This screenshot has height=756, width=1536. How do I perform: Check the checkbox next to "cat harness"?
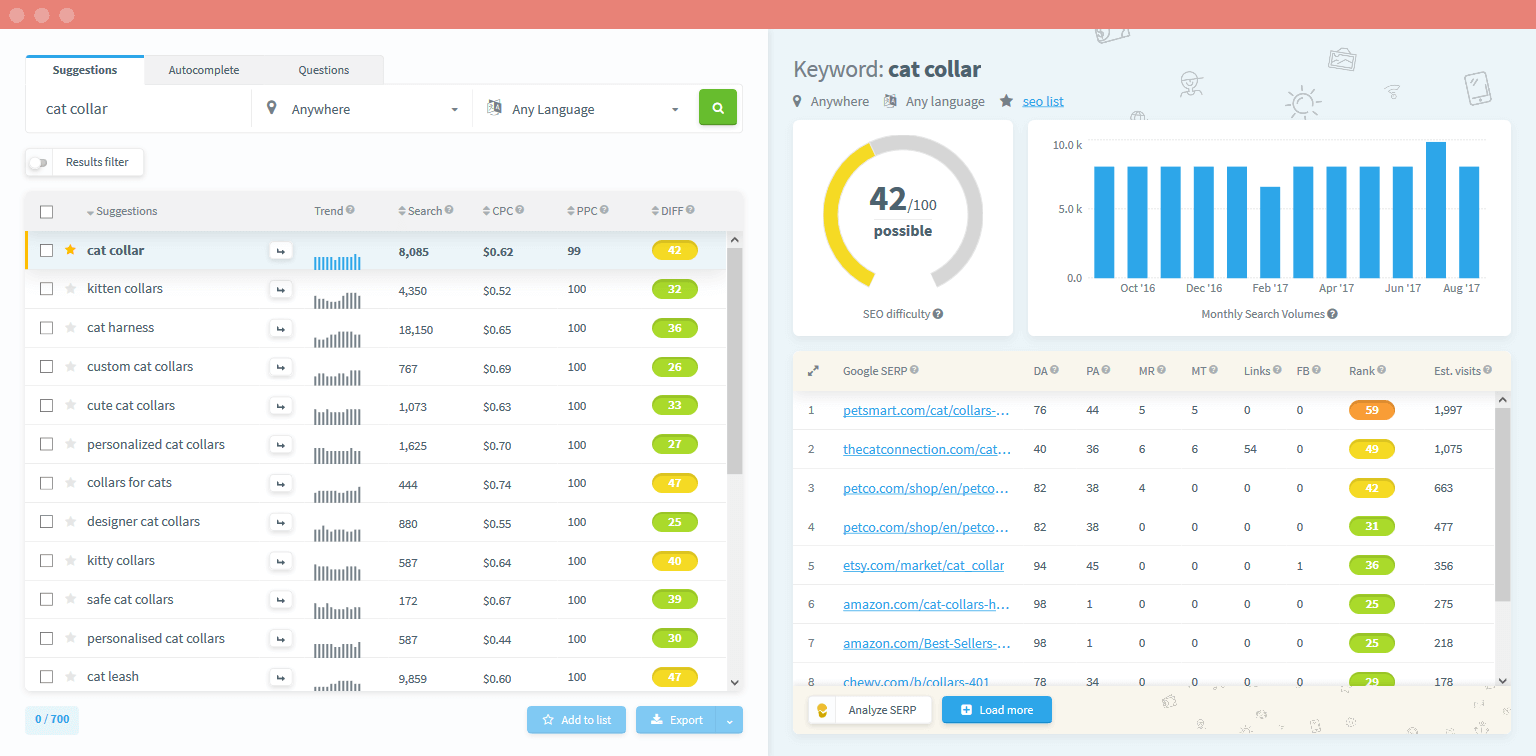46,328
